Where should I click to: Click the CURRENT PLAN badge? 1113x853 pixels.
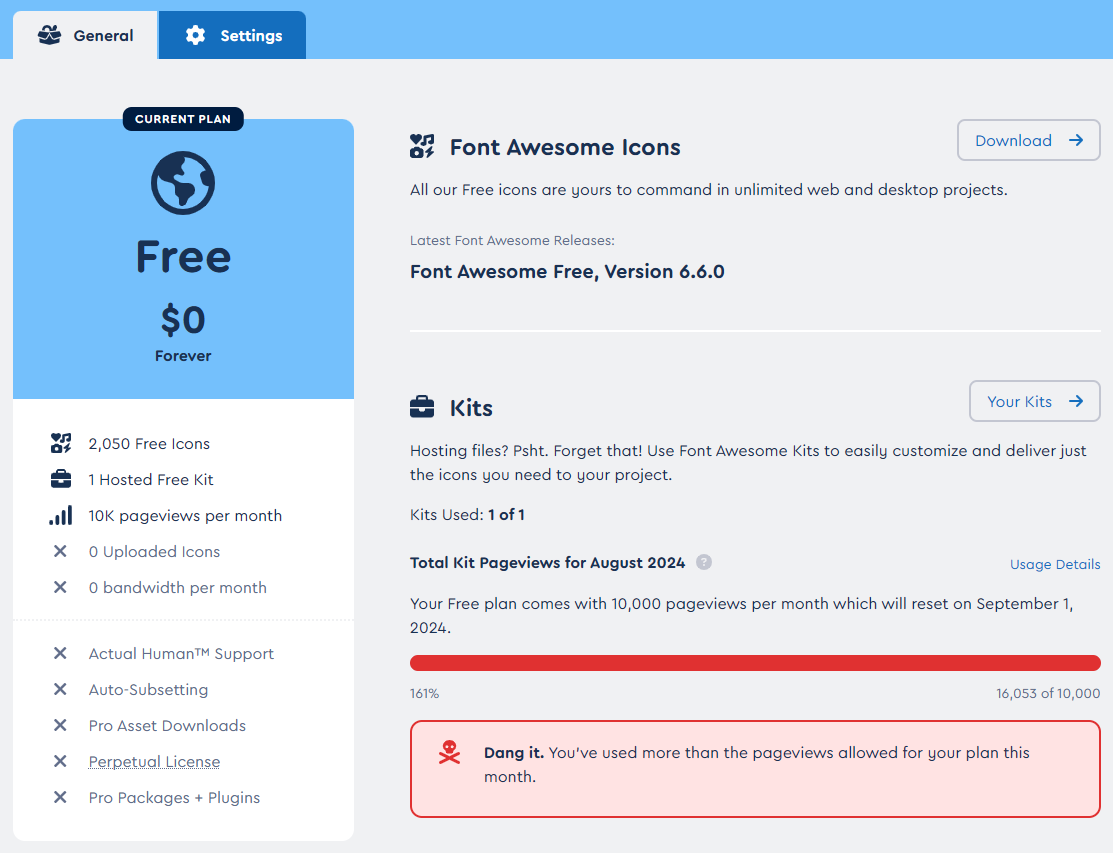183,119
